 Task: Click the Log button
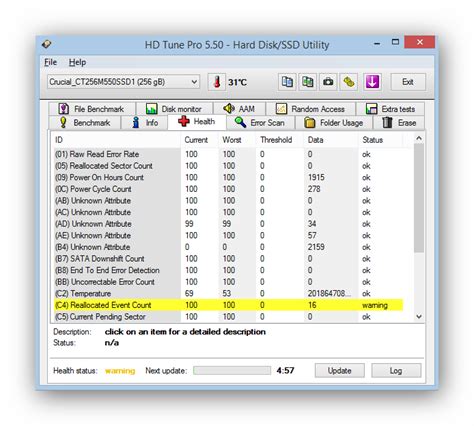click(396, 371)
